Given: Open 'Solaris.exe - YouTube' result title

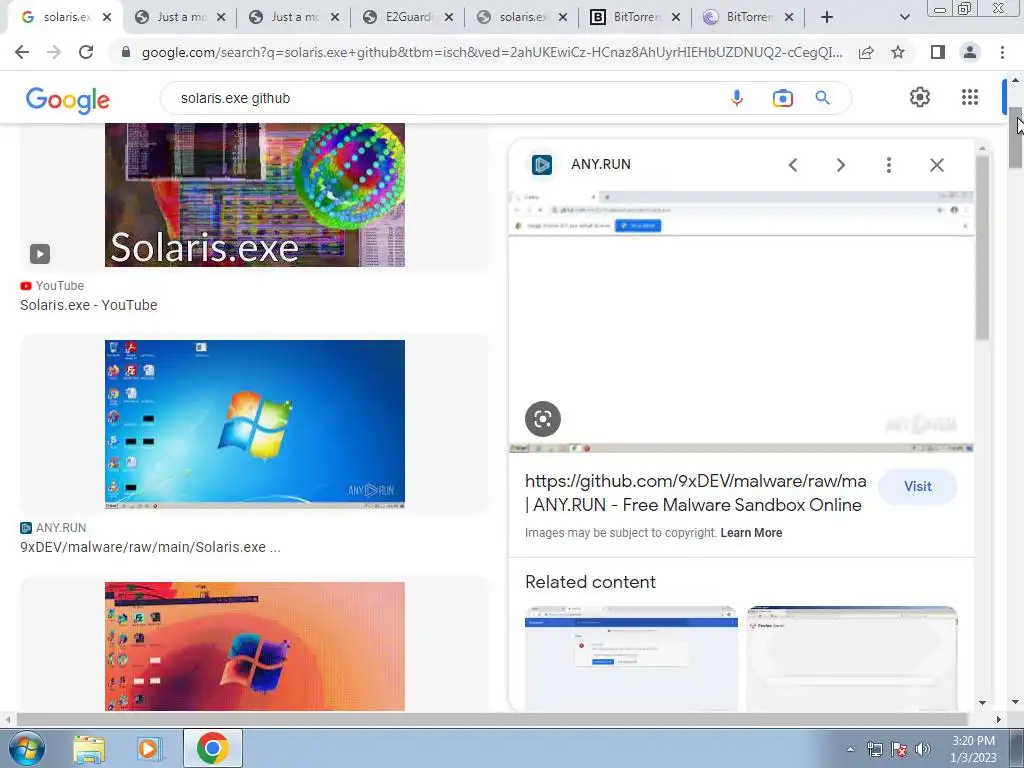Looking at the screenshot, I should [x=88, y=305].
